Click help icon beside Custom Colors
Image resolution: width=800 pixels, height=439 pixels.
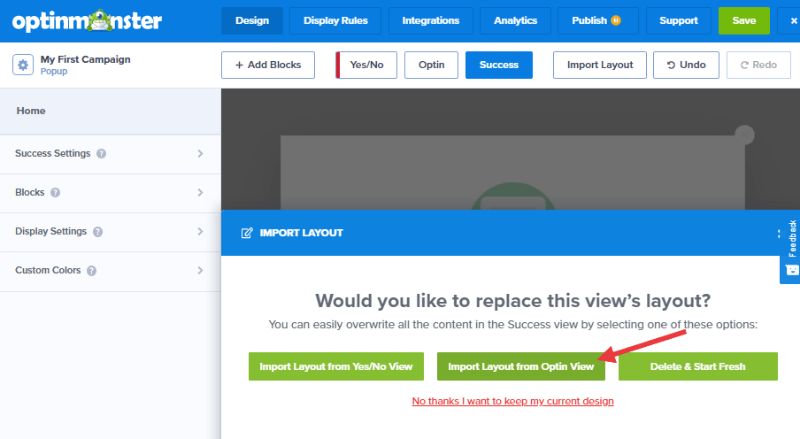point(91,271)
